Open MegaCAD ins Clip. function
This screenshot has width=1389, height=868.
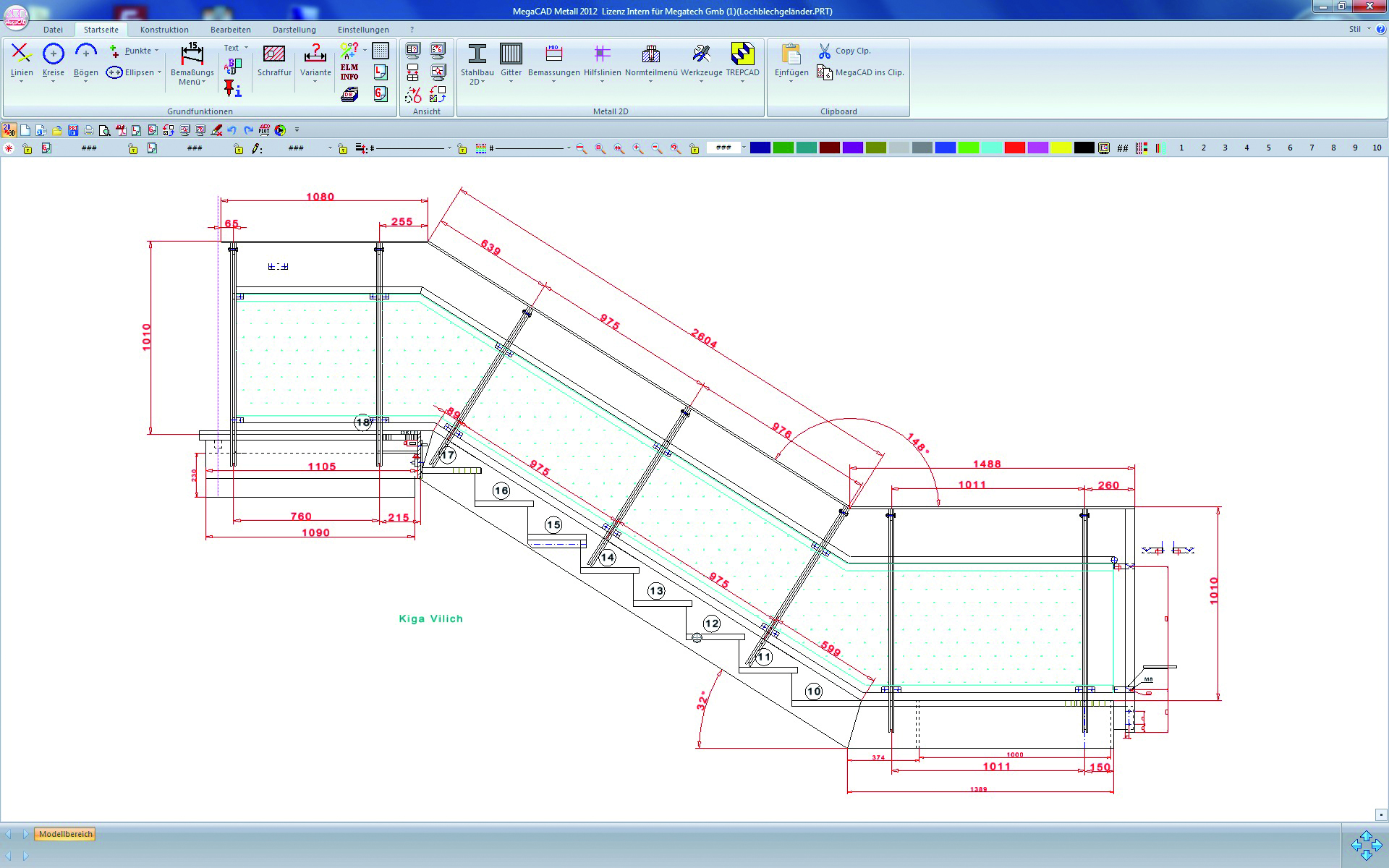(x=824, y=72)
